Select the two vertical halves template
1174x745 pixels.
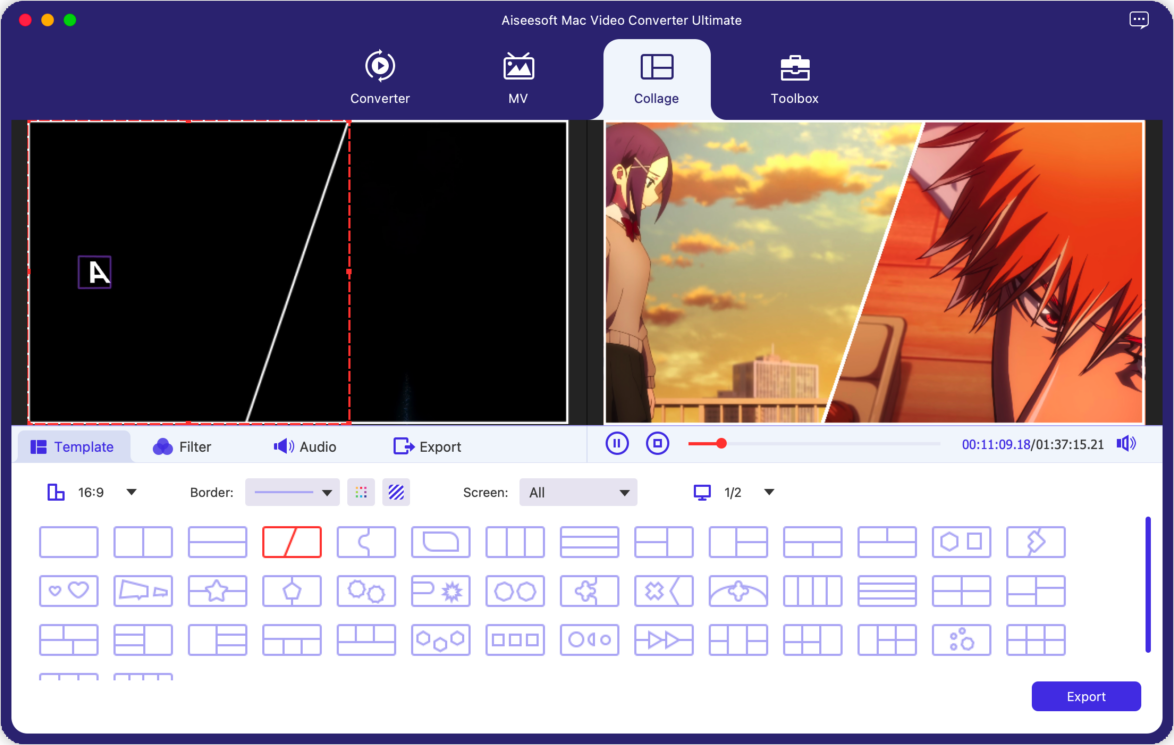point(143,542)
